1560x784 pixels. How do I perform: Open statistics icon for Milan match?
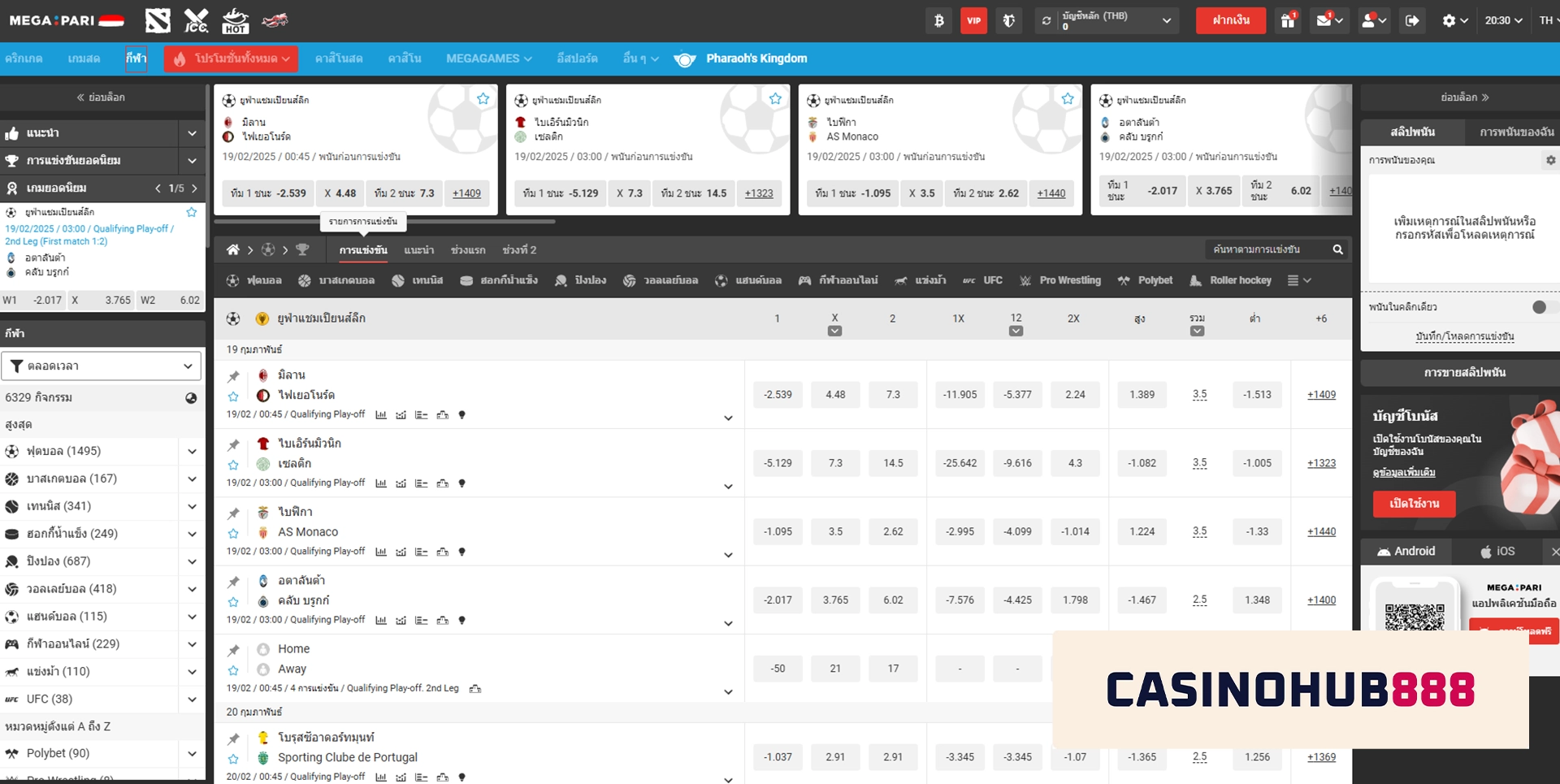coord(381,415)
